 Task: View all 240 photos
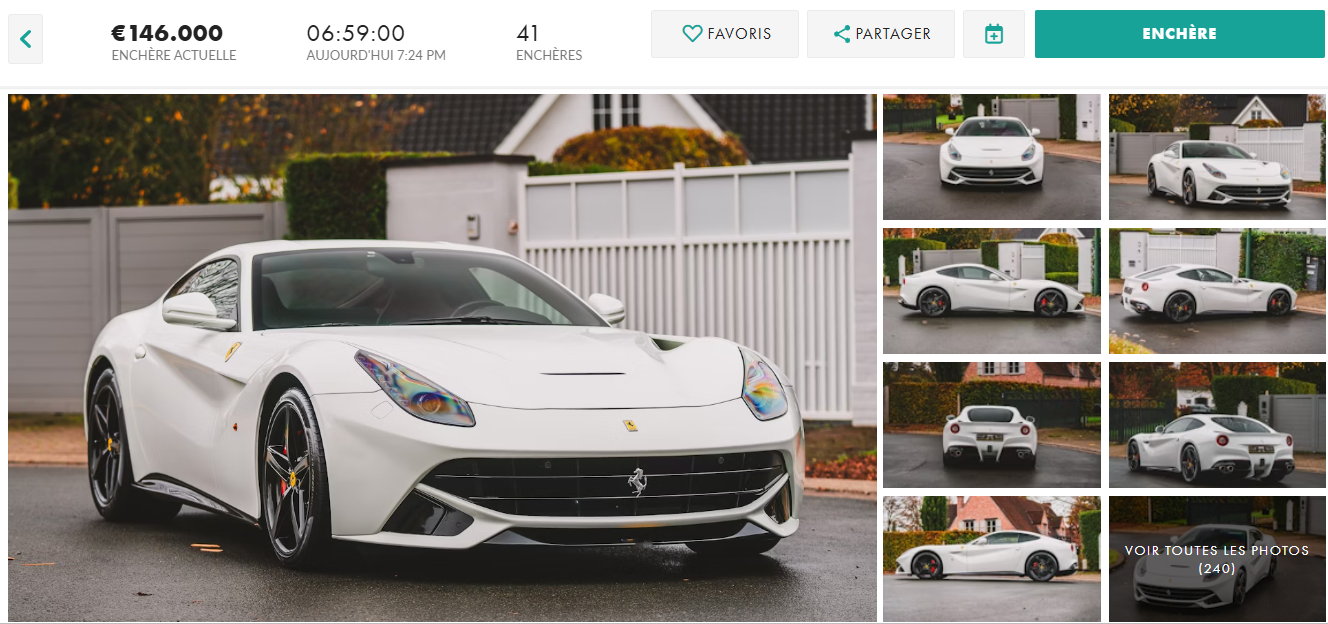1217,559
